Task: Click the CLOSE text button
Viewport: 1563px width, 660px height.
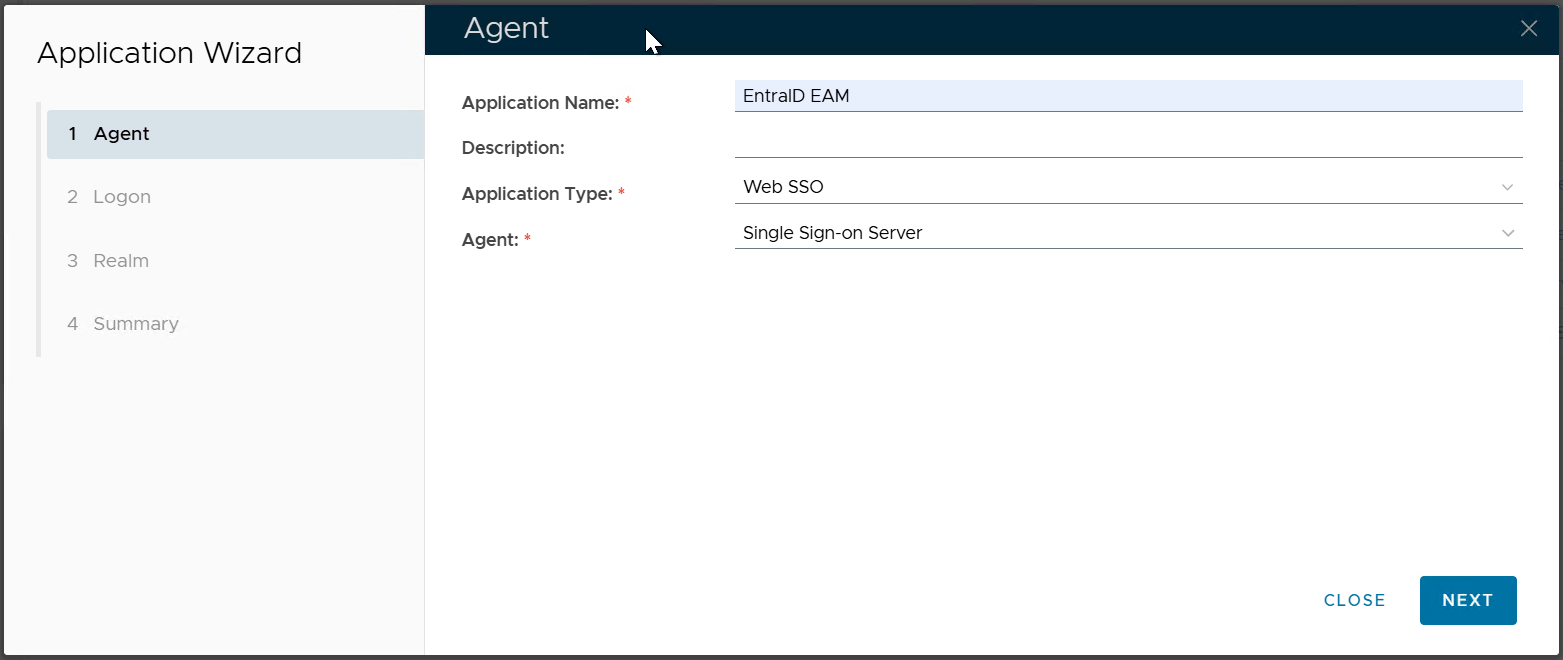Action: point(1354,600)
